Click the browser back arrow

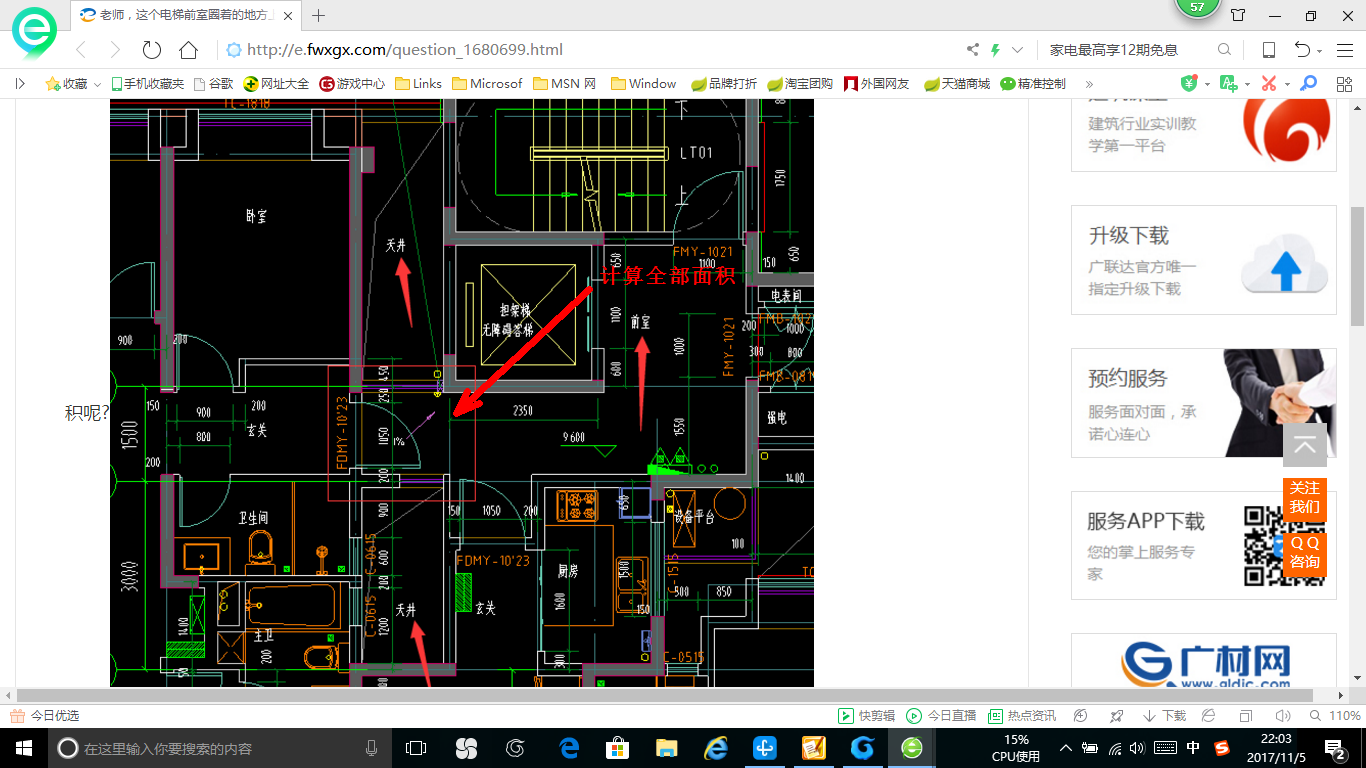tap(82, 50)
